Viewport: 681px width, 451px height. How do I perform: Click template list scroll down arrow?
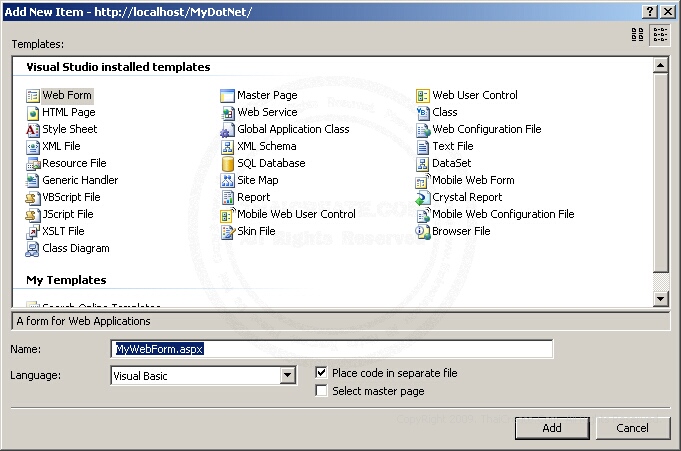point(660,298)
